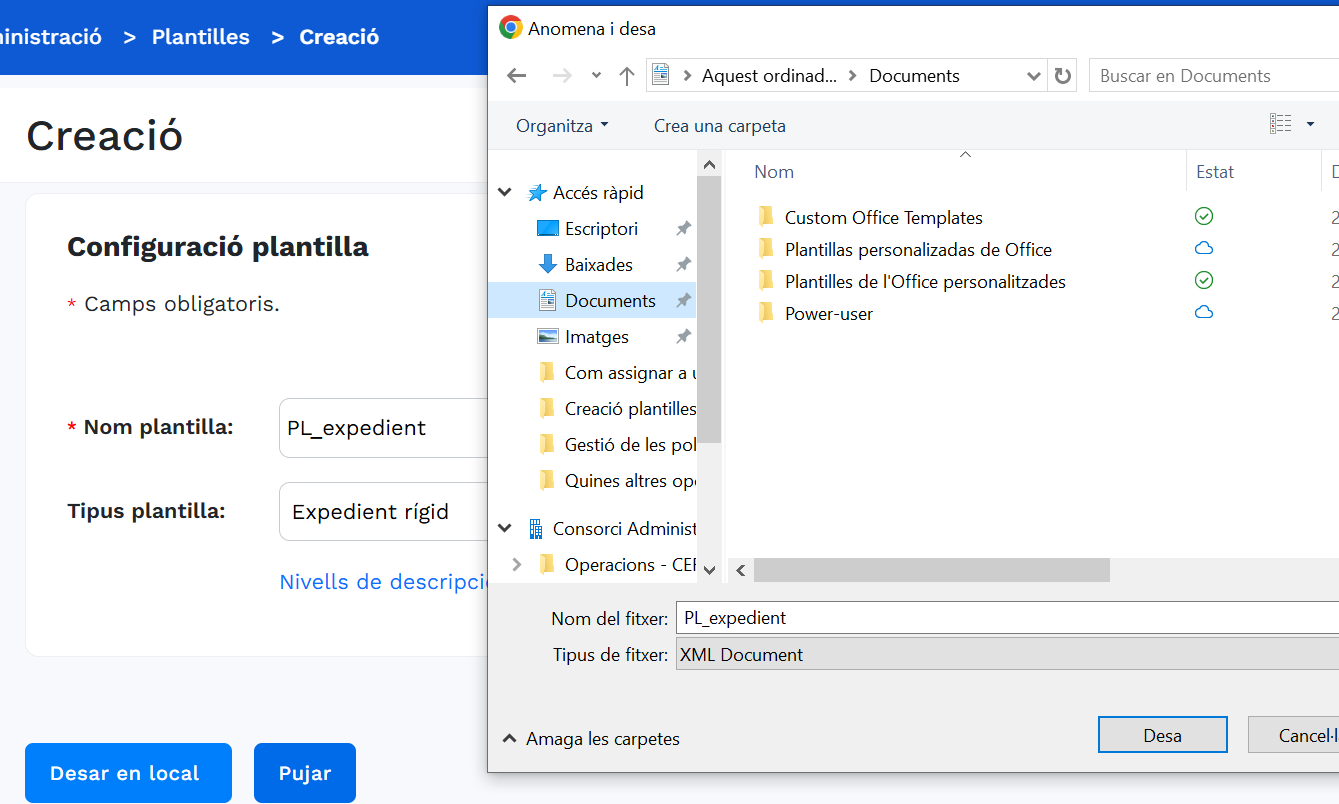This screenshot has width=1339, height=804.
Task: Select the Power-user folder
Action: pos(829,314)
